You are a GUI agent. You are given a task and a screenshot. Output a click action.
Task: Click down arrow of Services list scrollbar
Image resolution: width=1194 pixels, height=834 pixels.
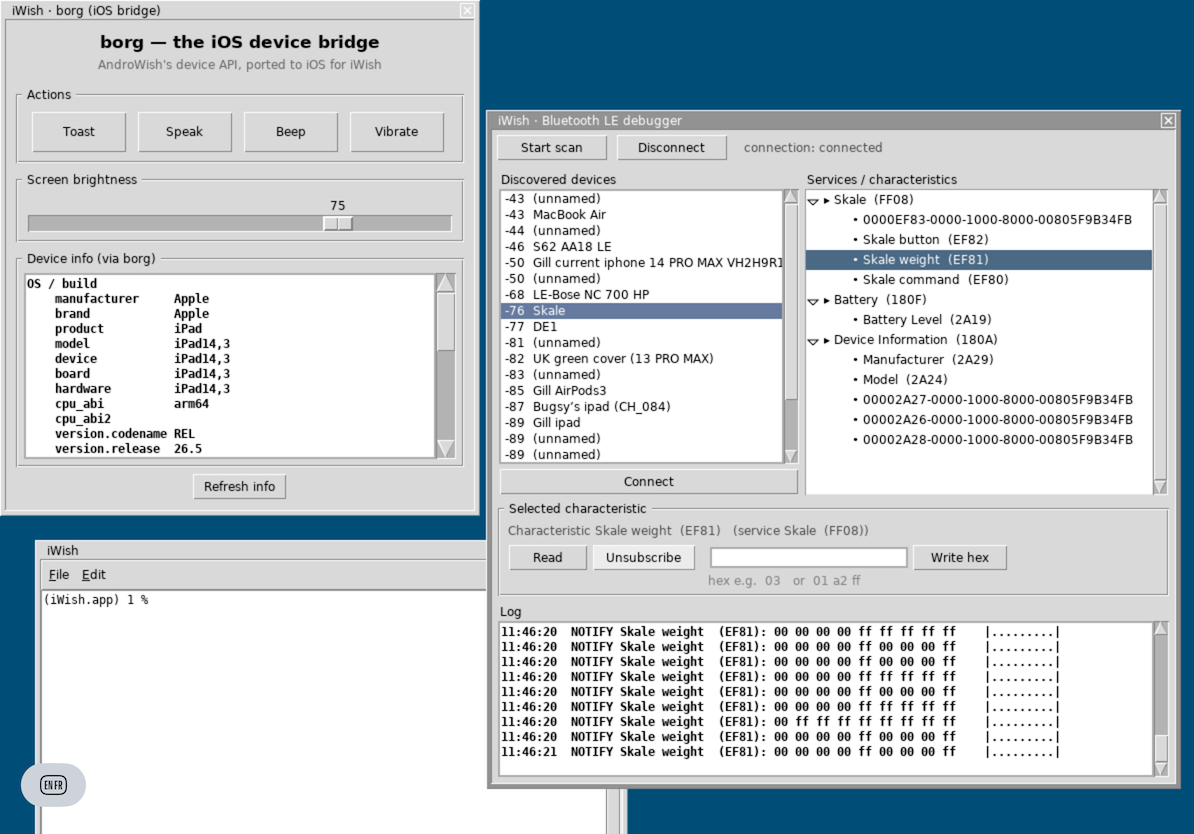point(1160,486)
